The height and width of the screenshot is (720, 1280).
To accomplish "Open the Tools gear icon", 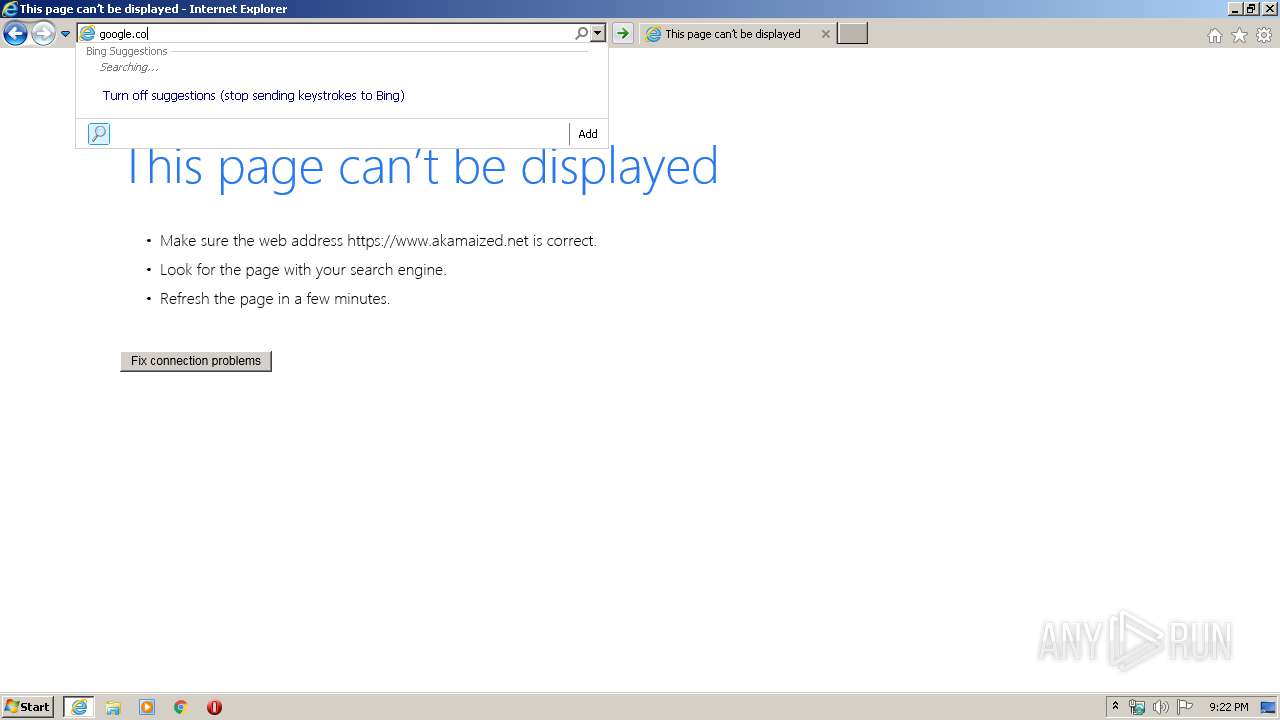I will click(x=1264, y=35).
